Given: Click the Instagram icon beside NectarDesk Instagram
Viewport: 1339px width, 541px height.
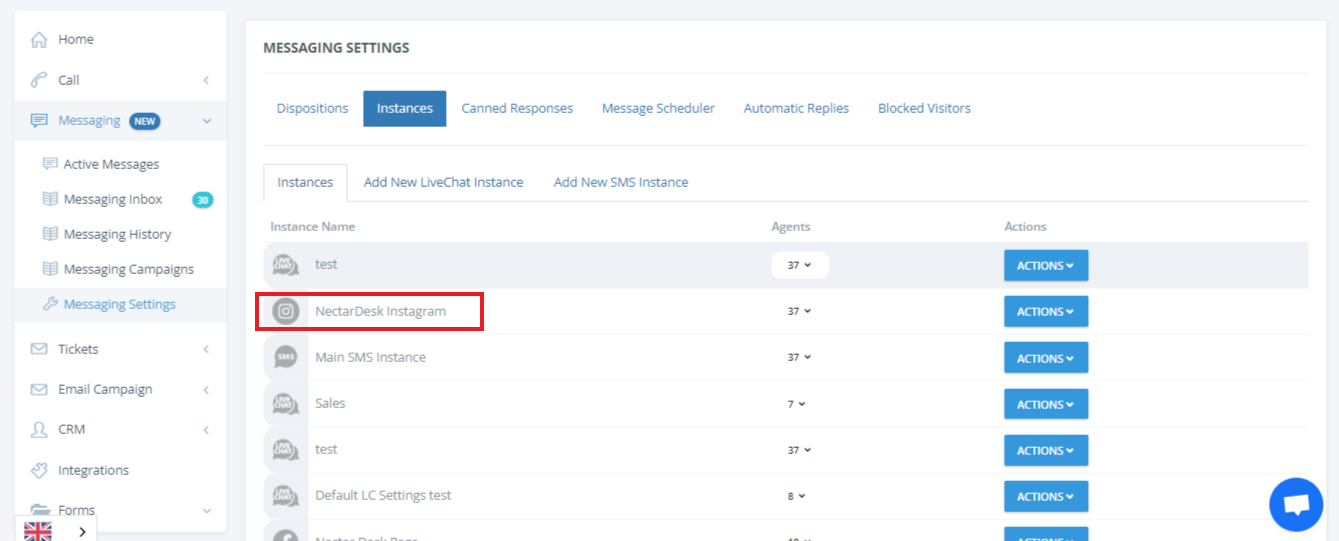Looking at the screenshot, I should coord(286,311).
